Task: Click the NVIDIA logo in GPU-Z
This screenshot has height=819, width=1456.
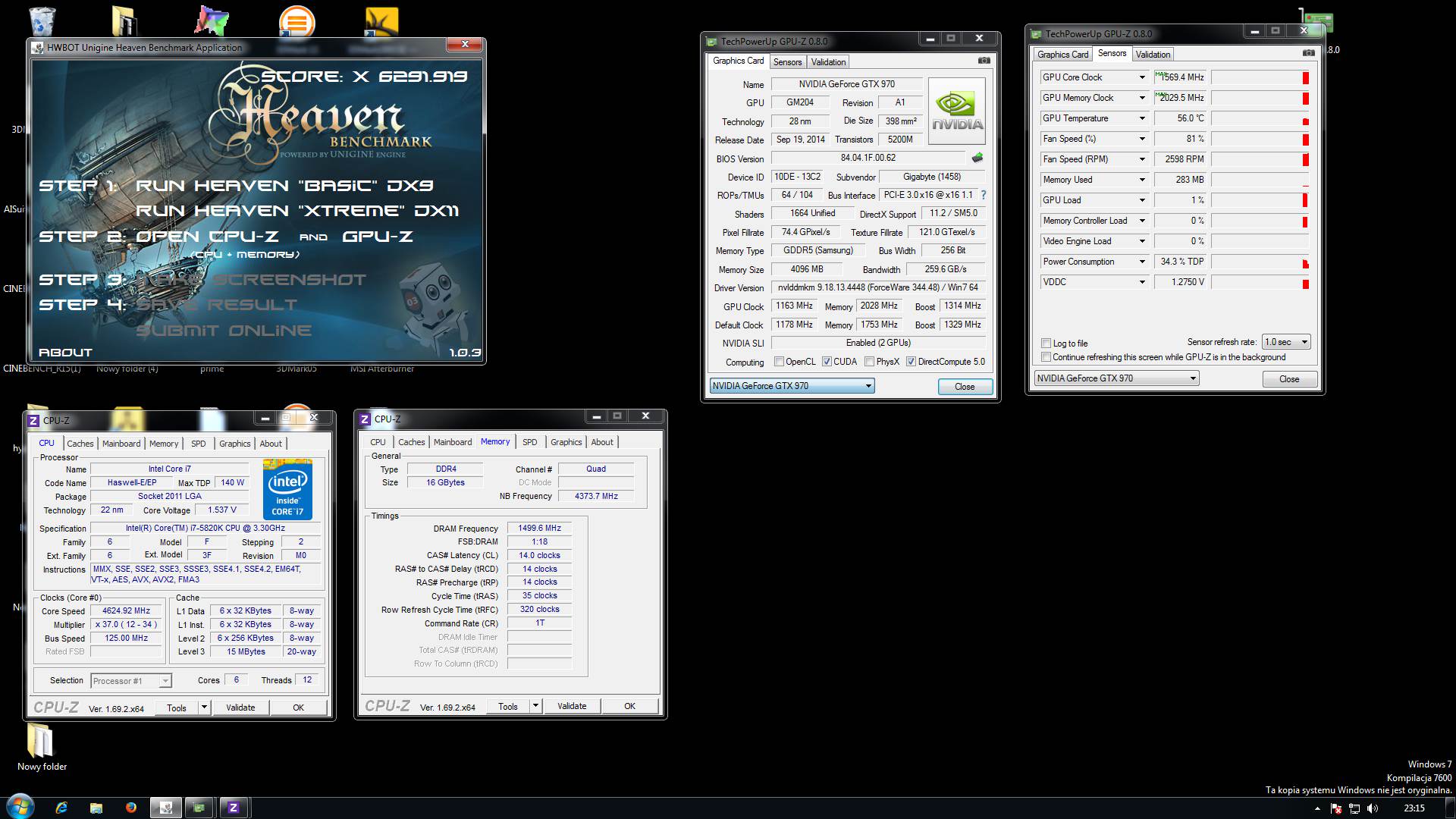Action: click(957, 111)
